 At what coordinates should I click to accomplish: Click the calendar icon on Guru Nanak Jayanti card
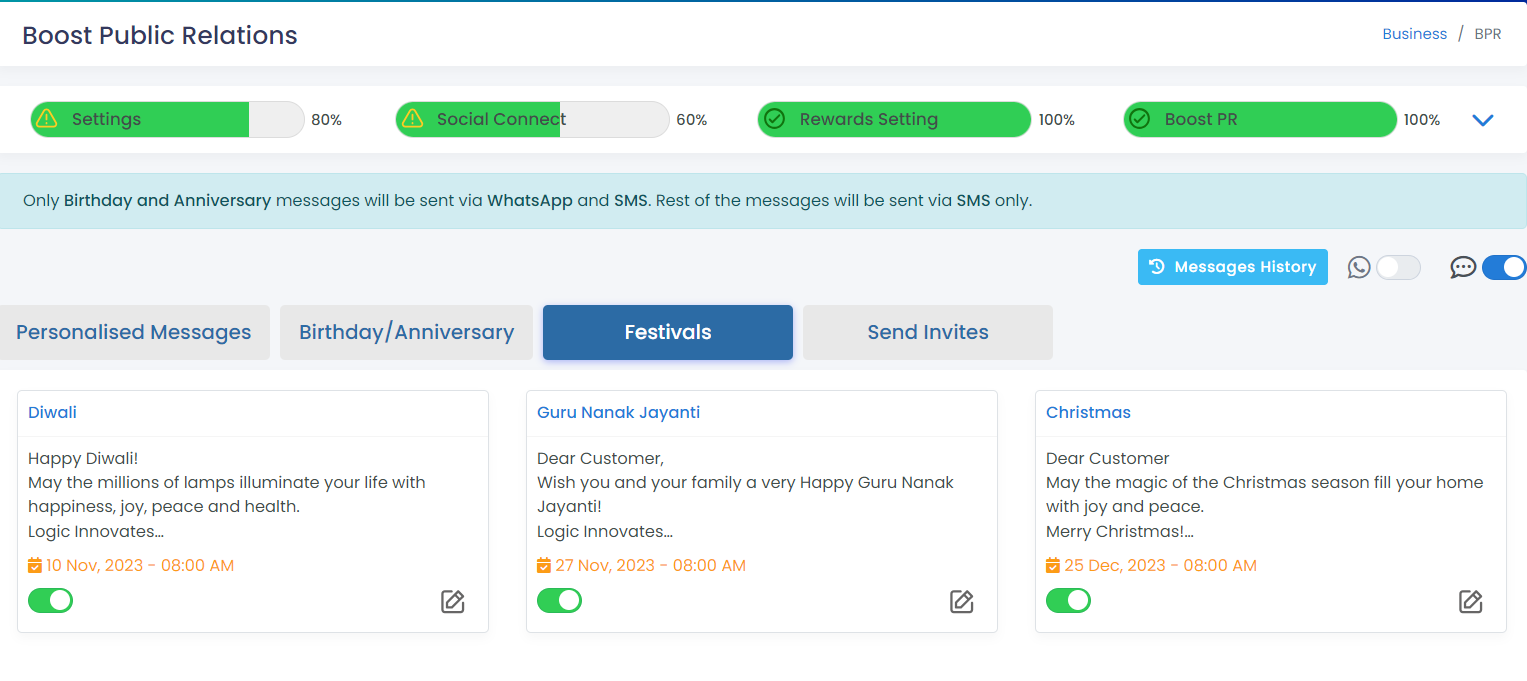point(544,566)
